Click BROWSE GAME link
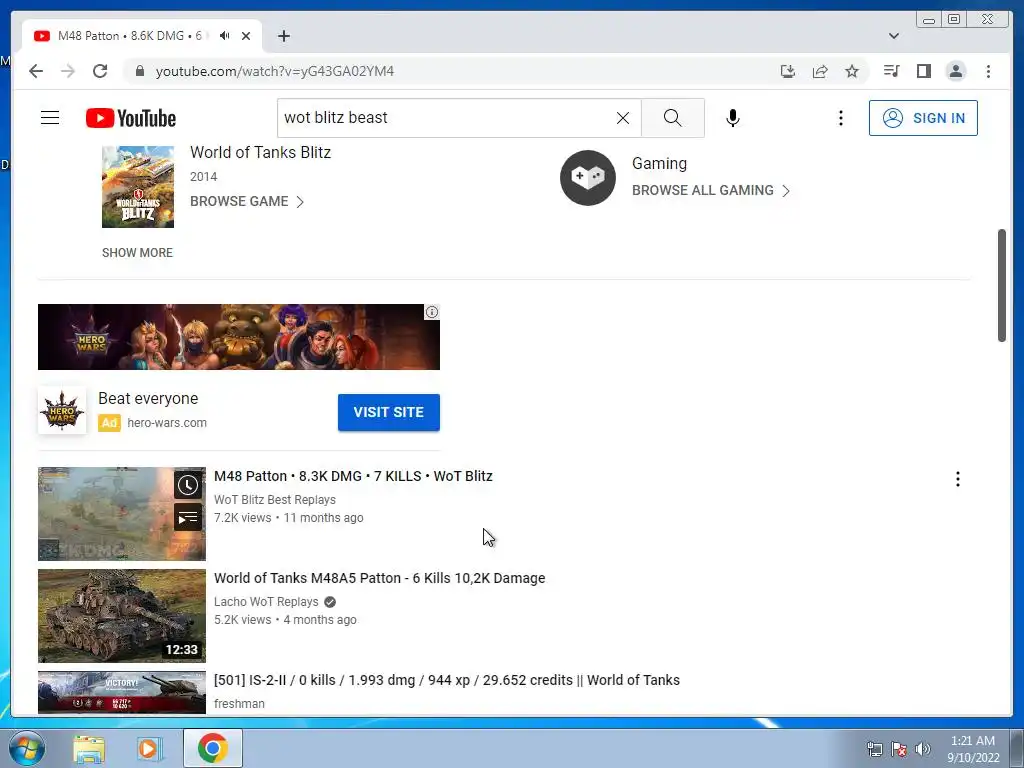Viewport: 1024px width, 768px height. click(x=247, y=201)
